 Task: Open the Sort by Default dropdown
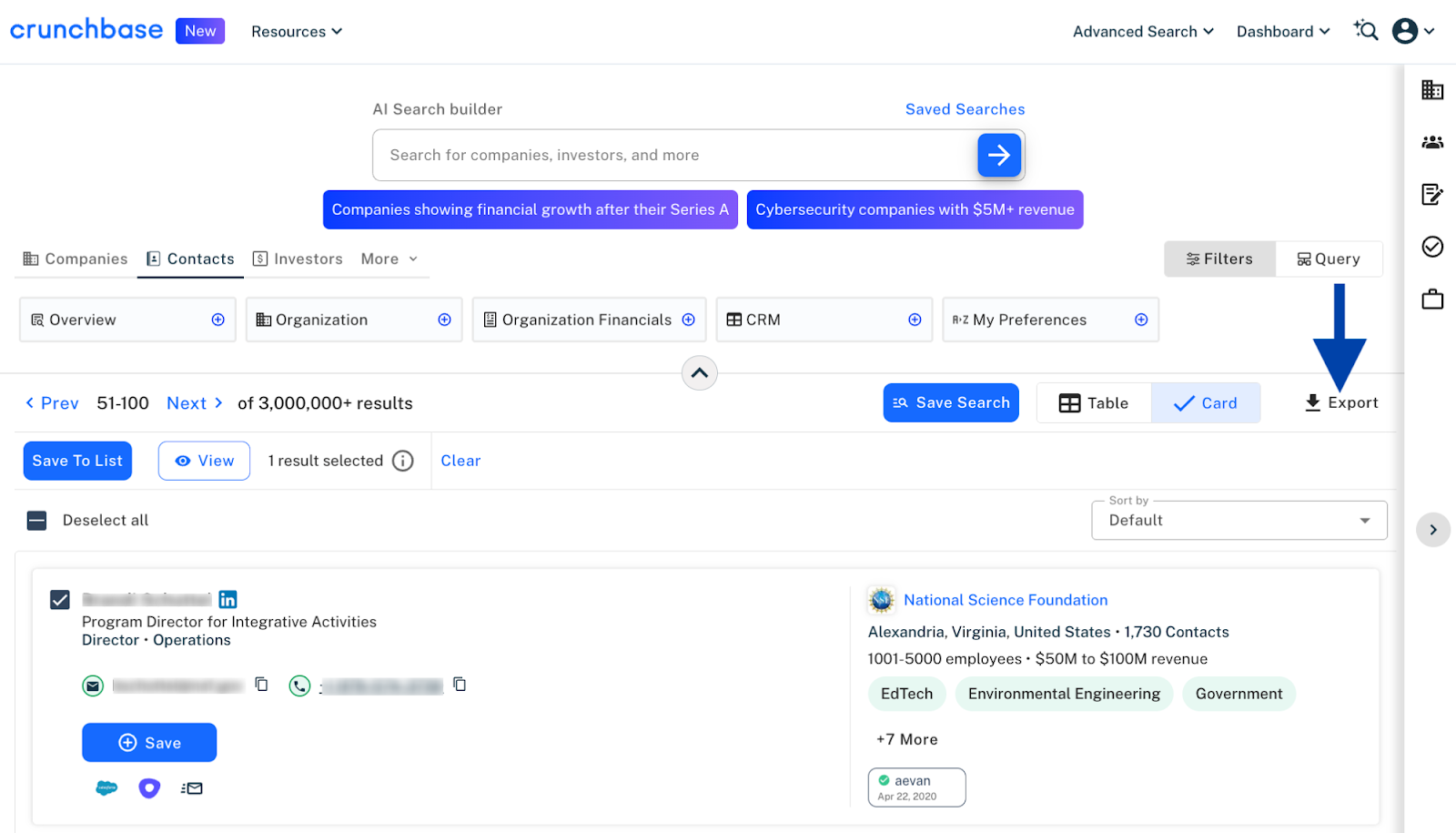1239,520
